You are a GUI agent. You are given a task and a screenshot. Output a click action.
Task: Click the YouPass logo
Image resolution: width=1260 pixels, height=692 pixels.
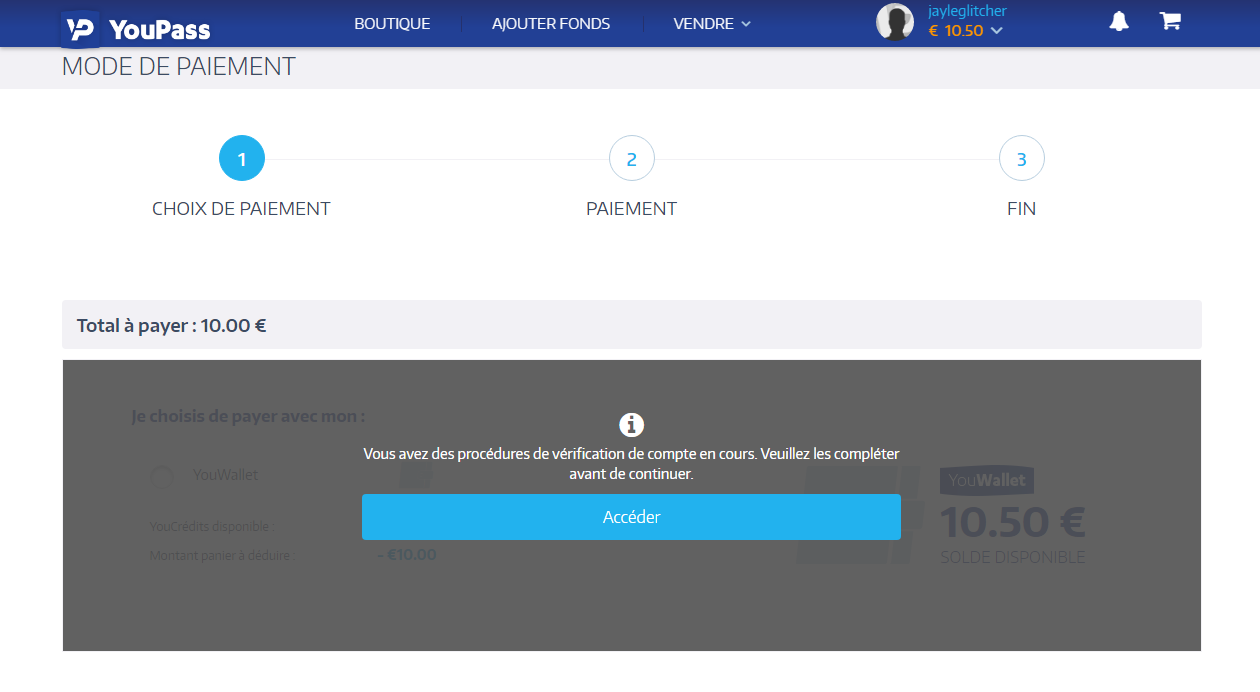pos(136,28)
